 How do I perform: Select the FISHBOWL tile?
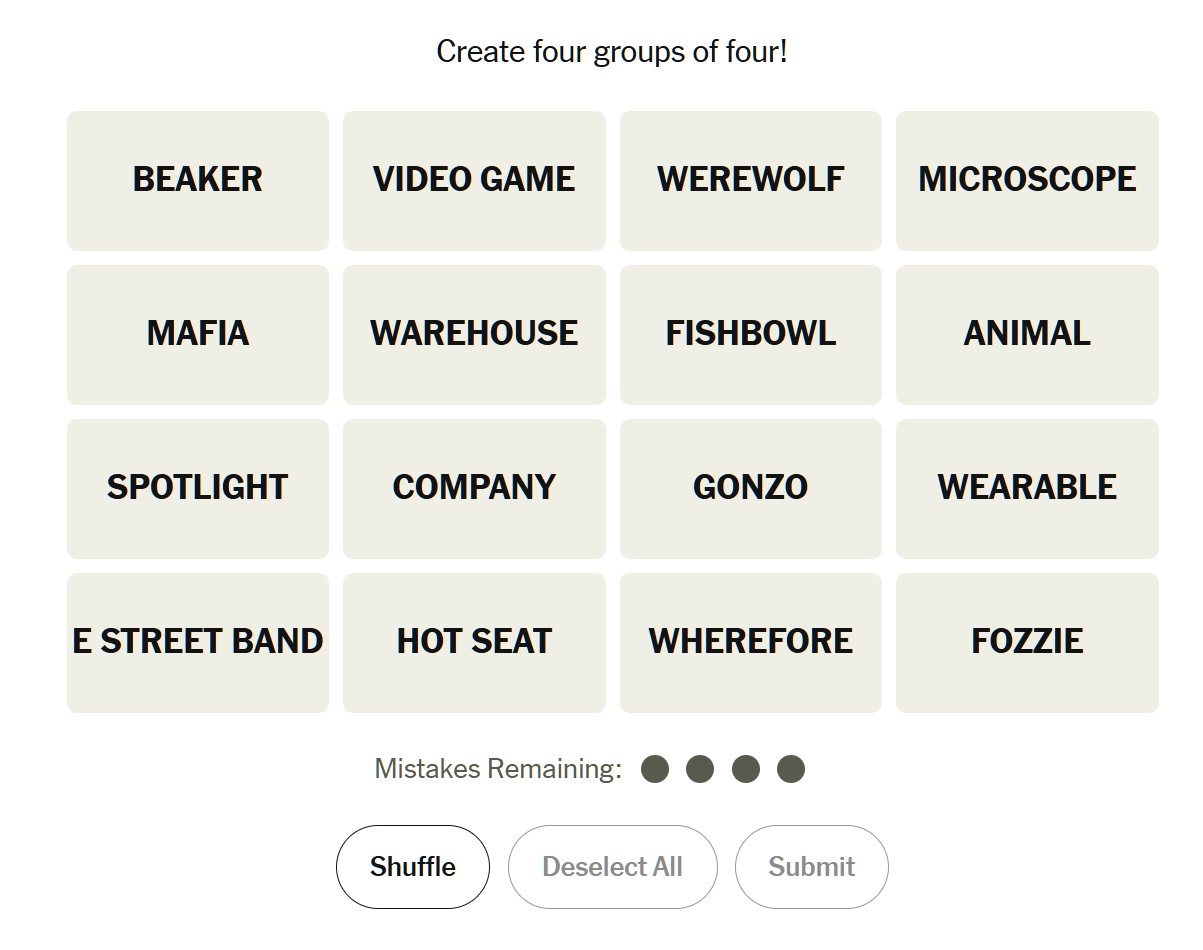click(751, 334)
